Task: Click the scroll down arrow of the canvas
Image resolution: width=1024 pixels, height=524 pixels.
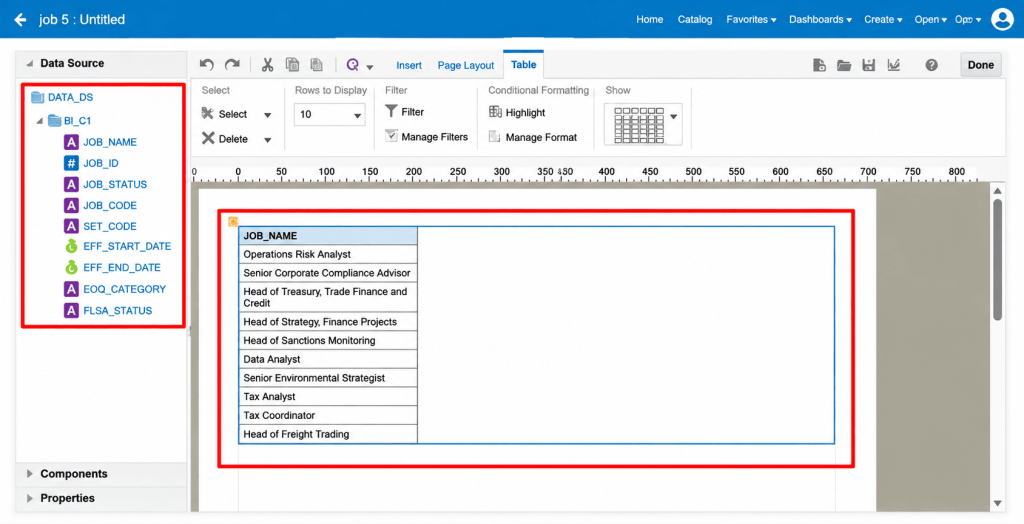Action: tap(997, 503)
